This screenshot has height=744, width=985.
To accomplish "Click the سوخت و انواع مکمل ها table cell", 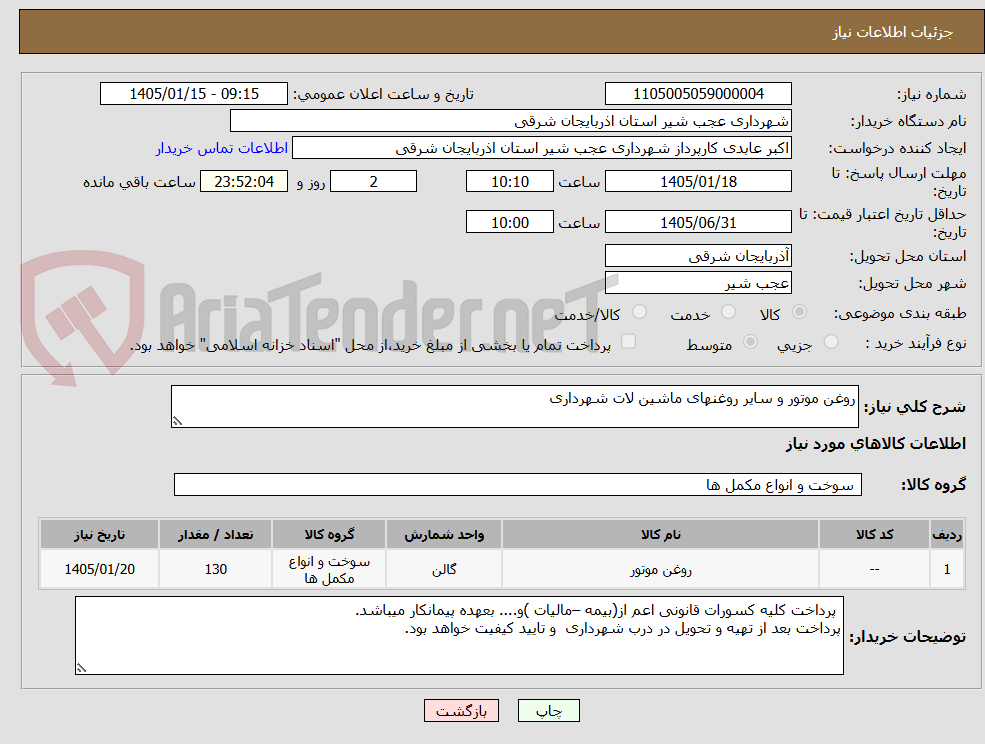I will [329, 569].
